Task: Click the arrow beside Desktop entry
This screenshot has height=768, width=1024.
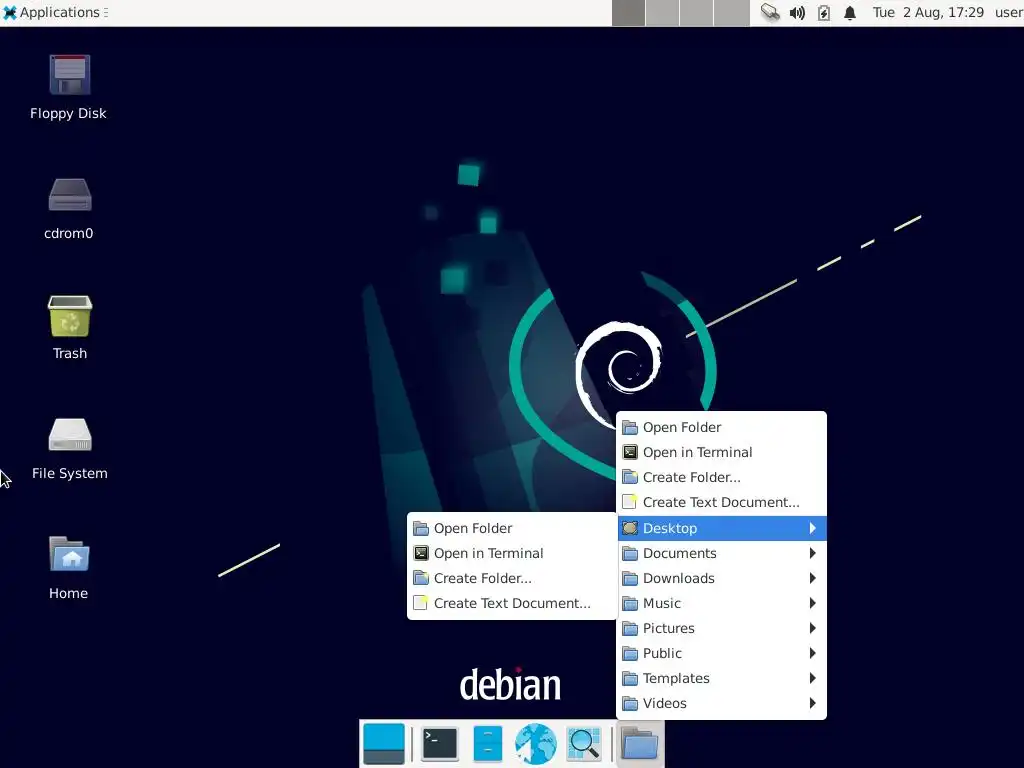Action: [812, 528]
